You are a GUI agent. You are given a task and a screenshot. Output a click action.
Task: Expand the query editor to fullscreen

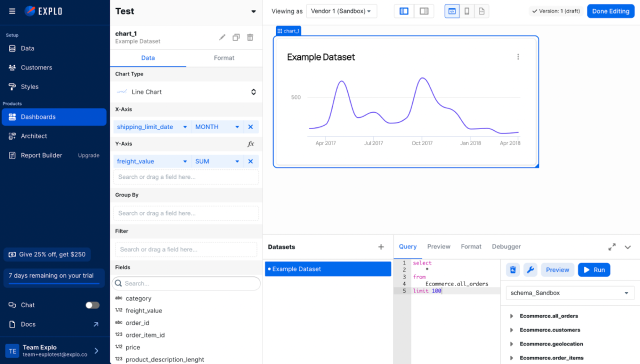pos(612,247)
